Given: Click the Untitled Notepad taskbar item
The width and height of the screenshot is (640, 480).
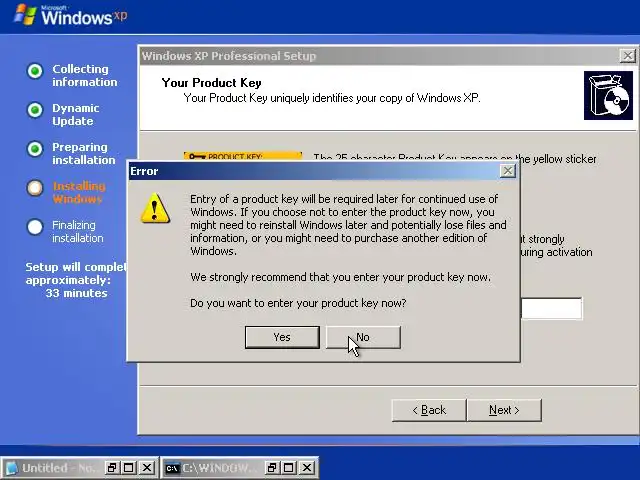Looking at the screenshot, I should click(x=79, y=468).
